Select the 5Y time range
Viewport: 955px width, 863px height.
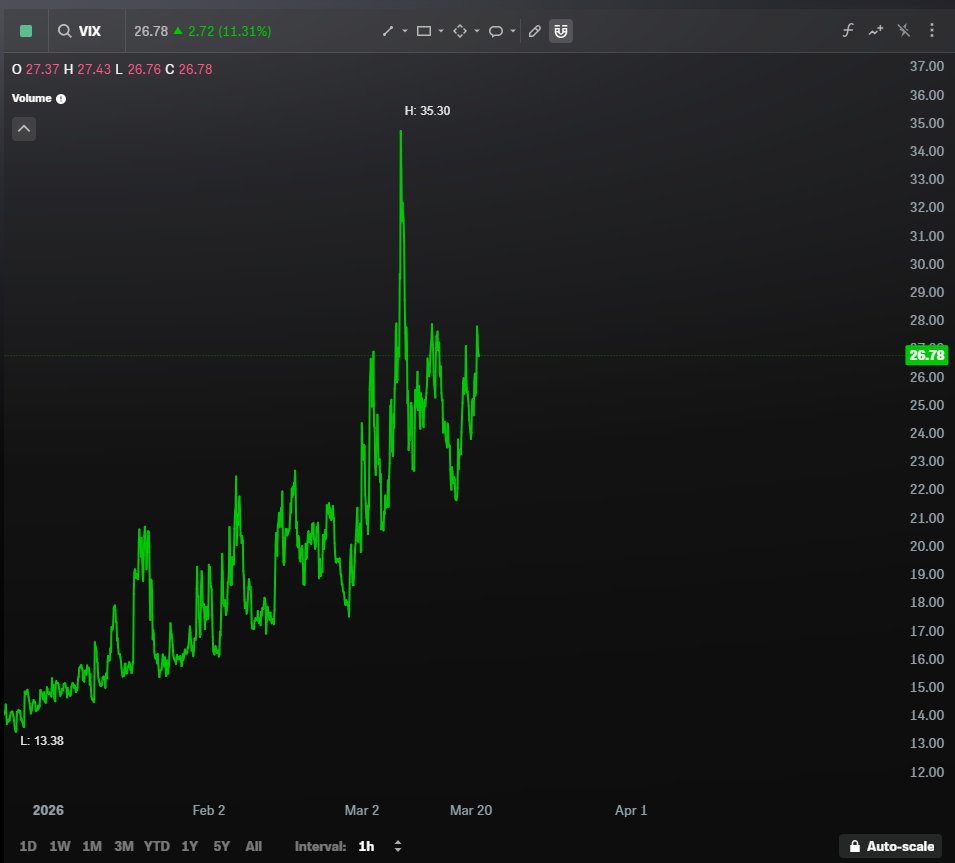[222, 846]
